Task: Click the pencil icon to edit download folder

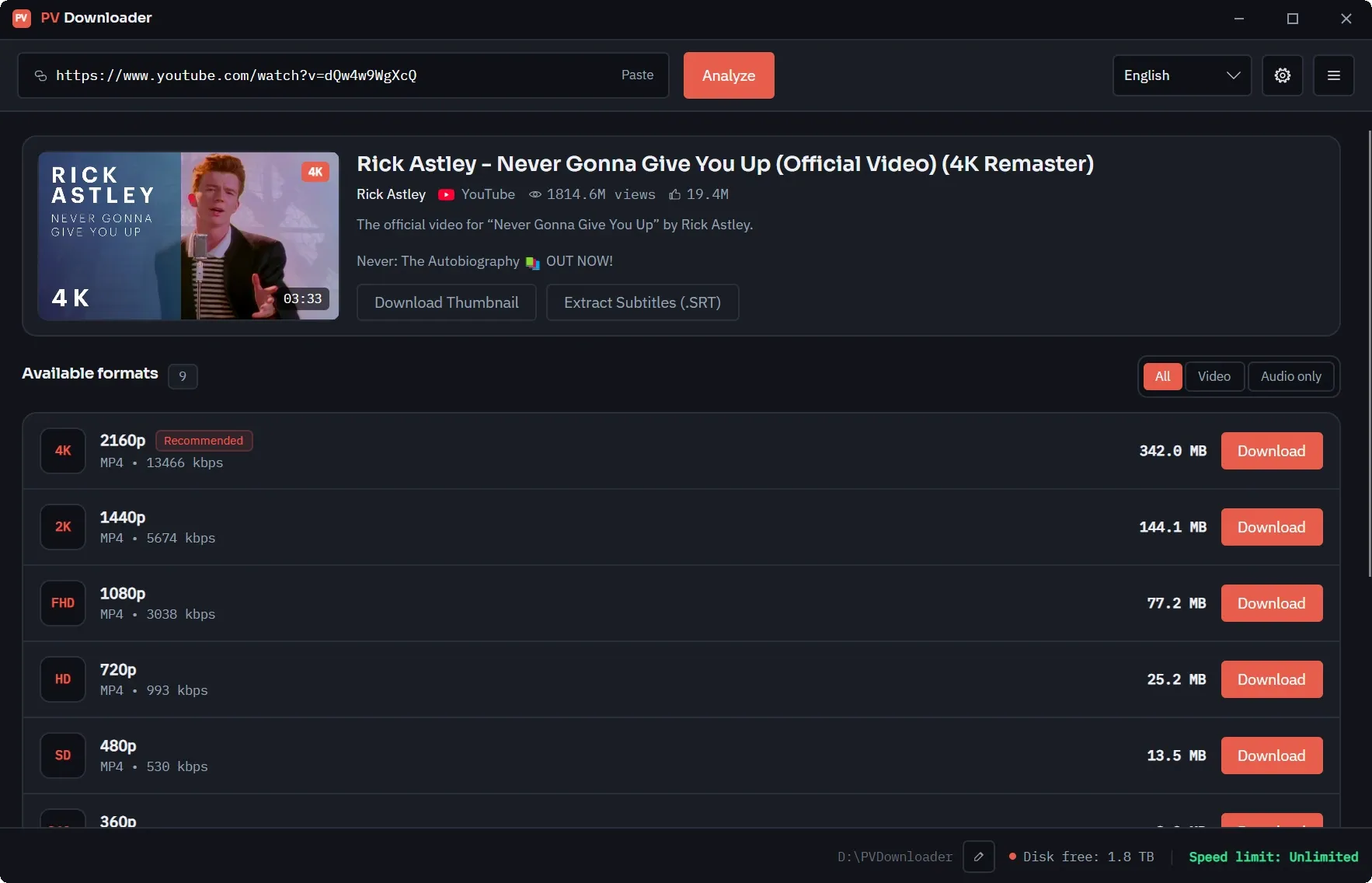Action: point(978,857)
